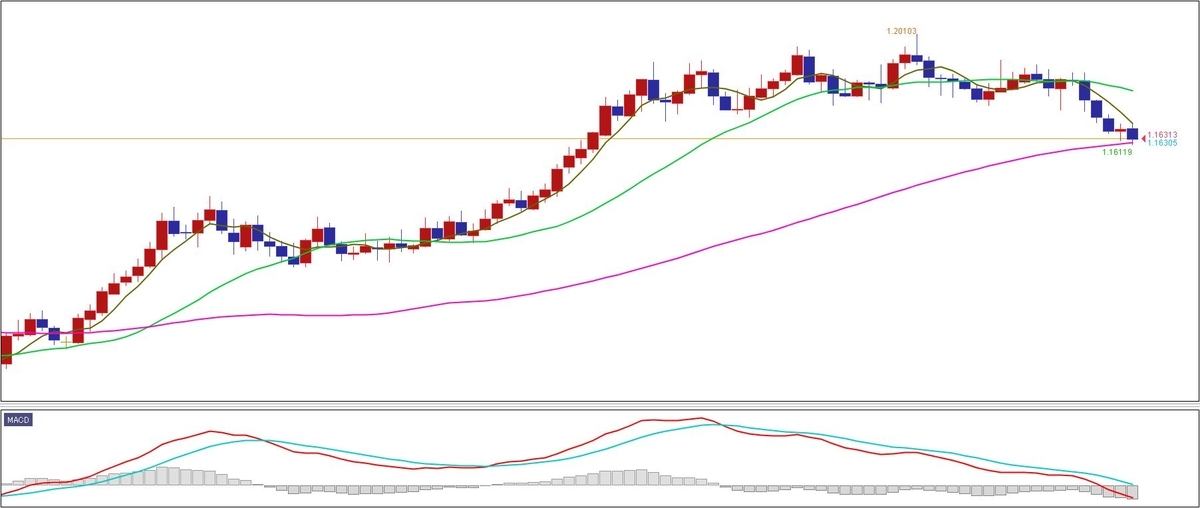Image resolution: width=1200 pixels, height=508 pixels.
Task: Click the MACD indicator label
Action: pos(18,420)
